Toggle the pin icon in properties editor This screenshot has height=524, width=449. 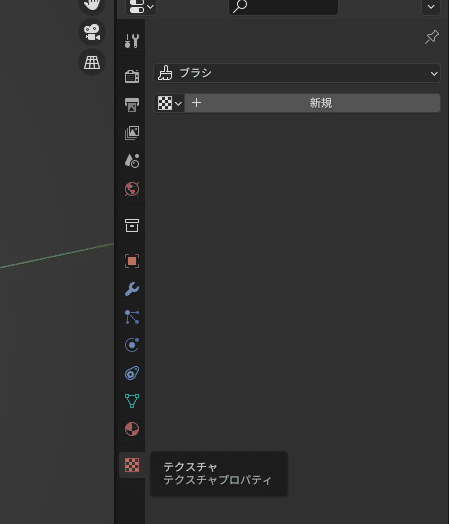(432, 37)
